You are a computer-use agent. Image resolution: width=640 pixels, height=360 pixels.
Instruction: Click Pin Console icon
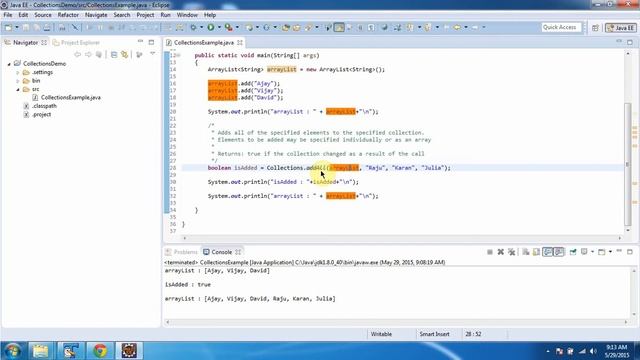(x=573, y=252)
